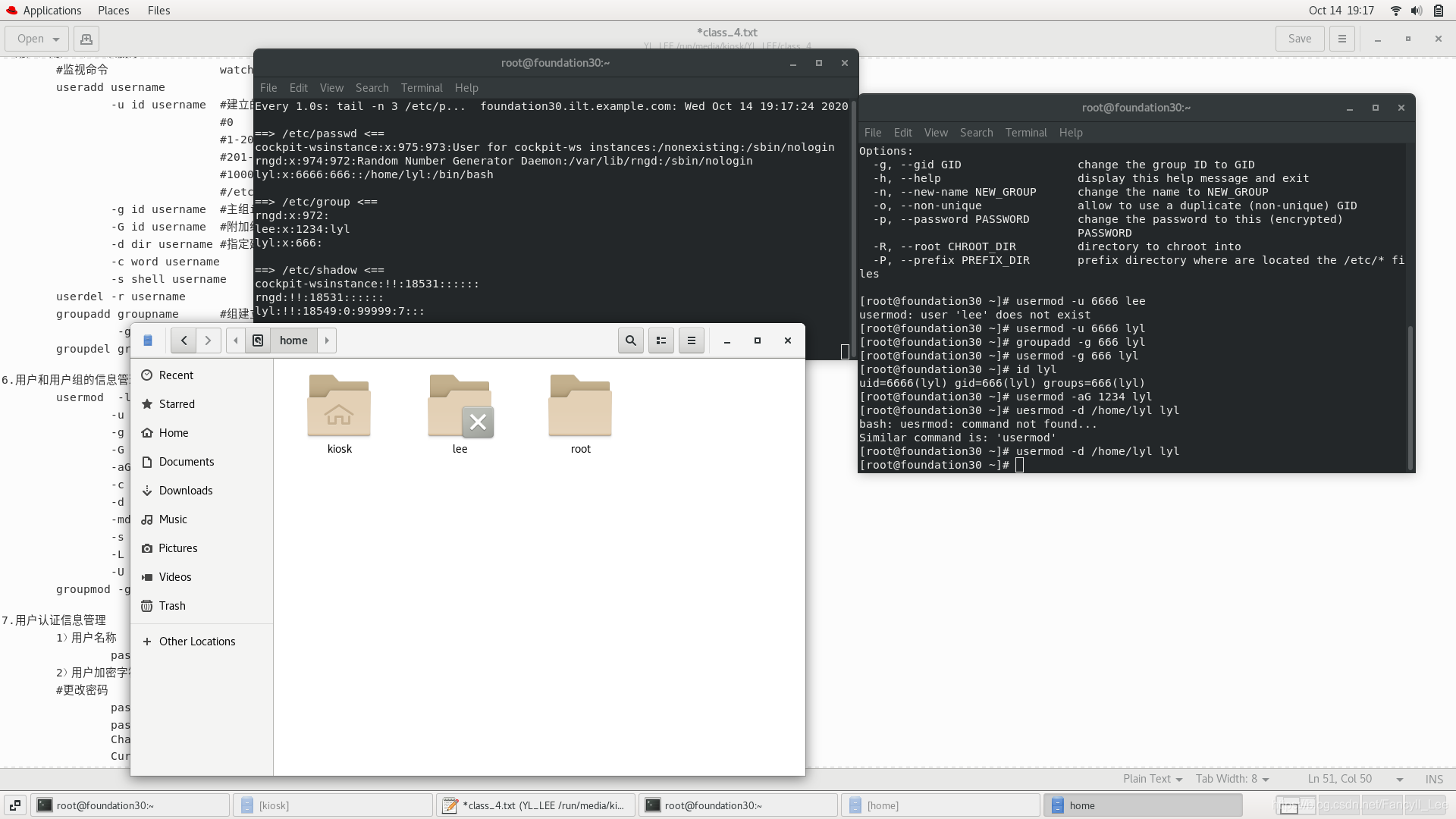This screenshot has height=819, width=1456.
Task: Go back in file manager
Action: tap(184, 340)
